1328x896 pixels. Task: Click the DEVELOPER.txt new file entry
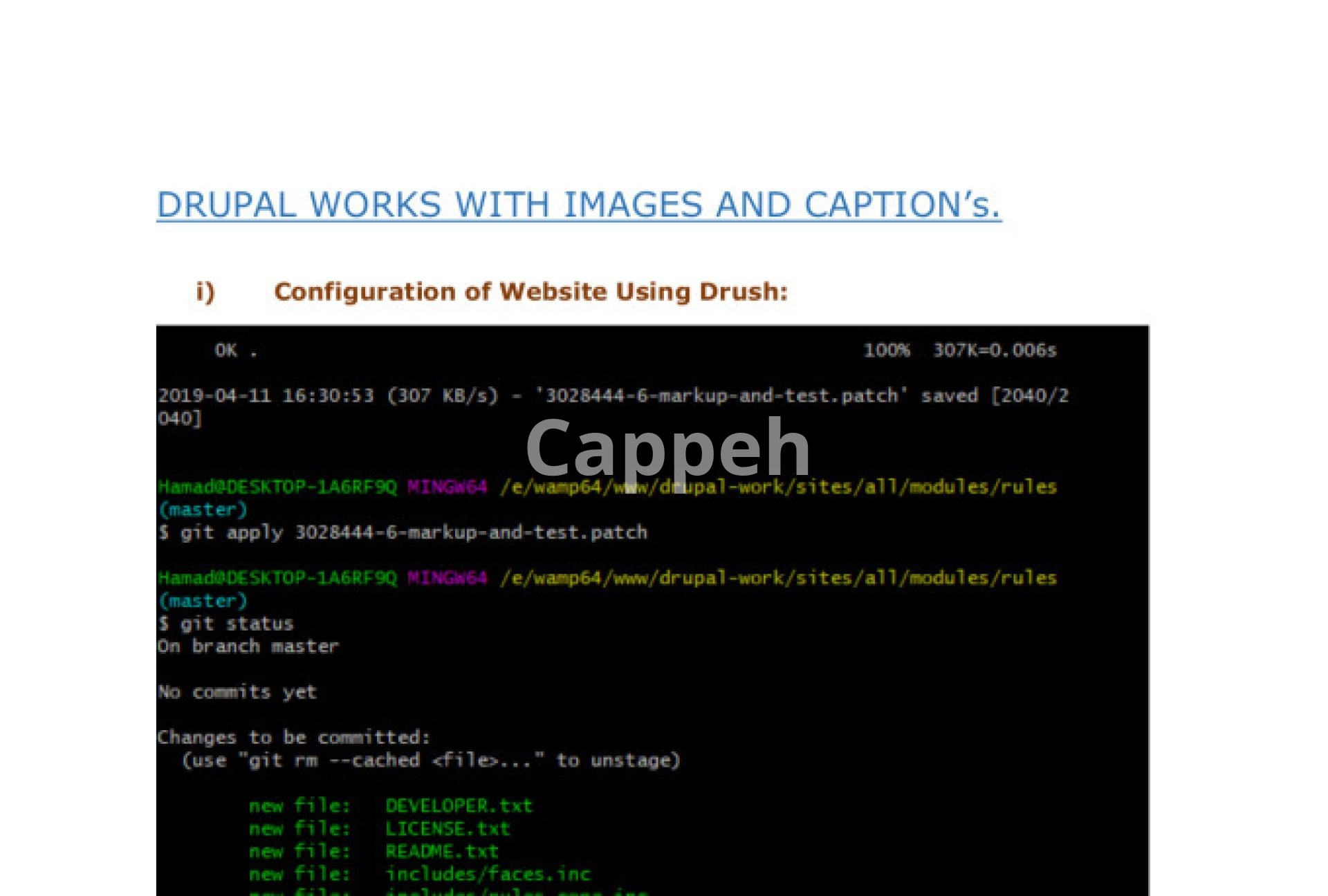pos(459,806)
